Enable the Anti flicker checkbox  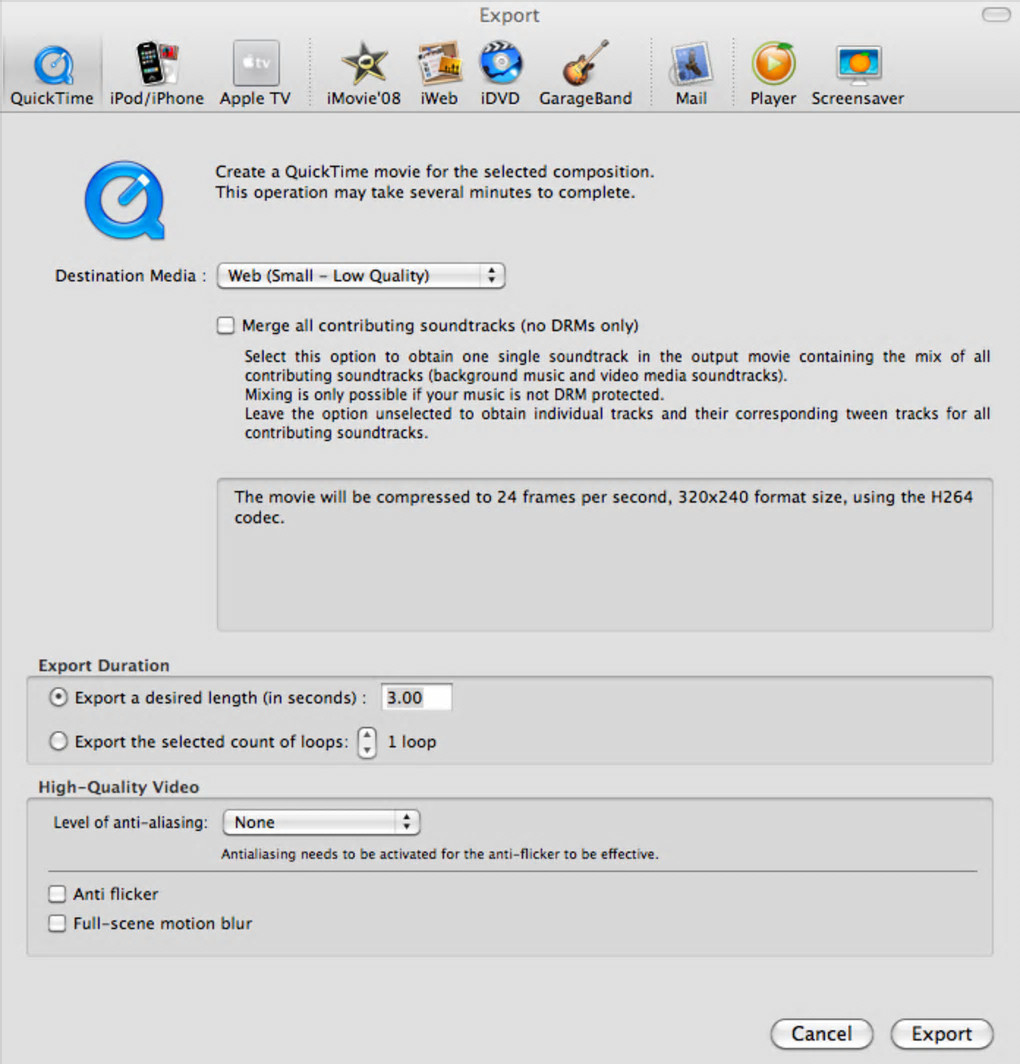pyautogui.click(x=57, y=894)
